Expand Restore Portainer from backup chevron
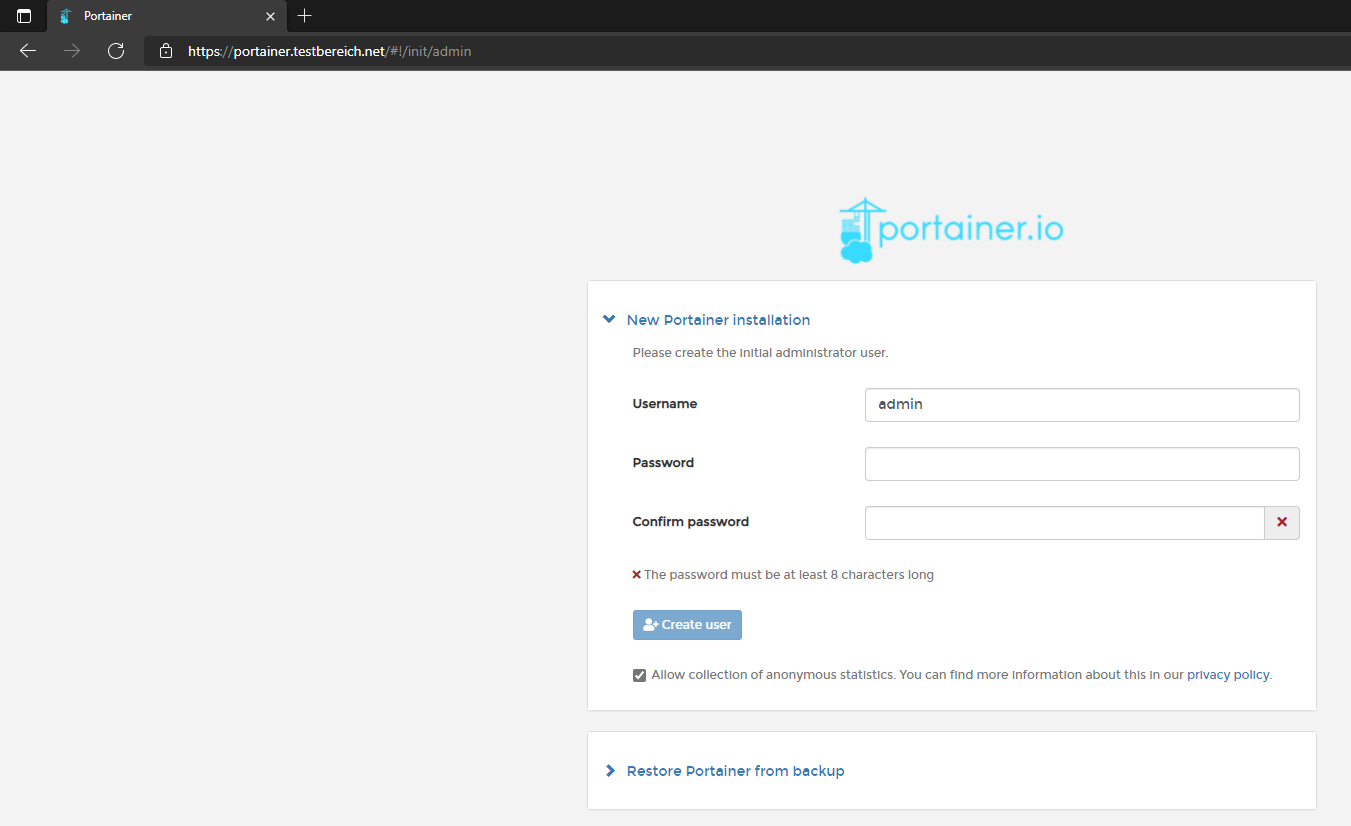 [x=610, y=771]
